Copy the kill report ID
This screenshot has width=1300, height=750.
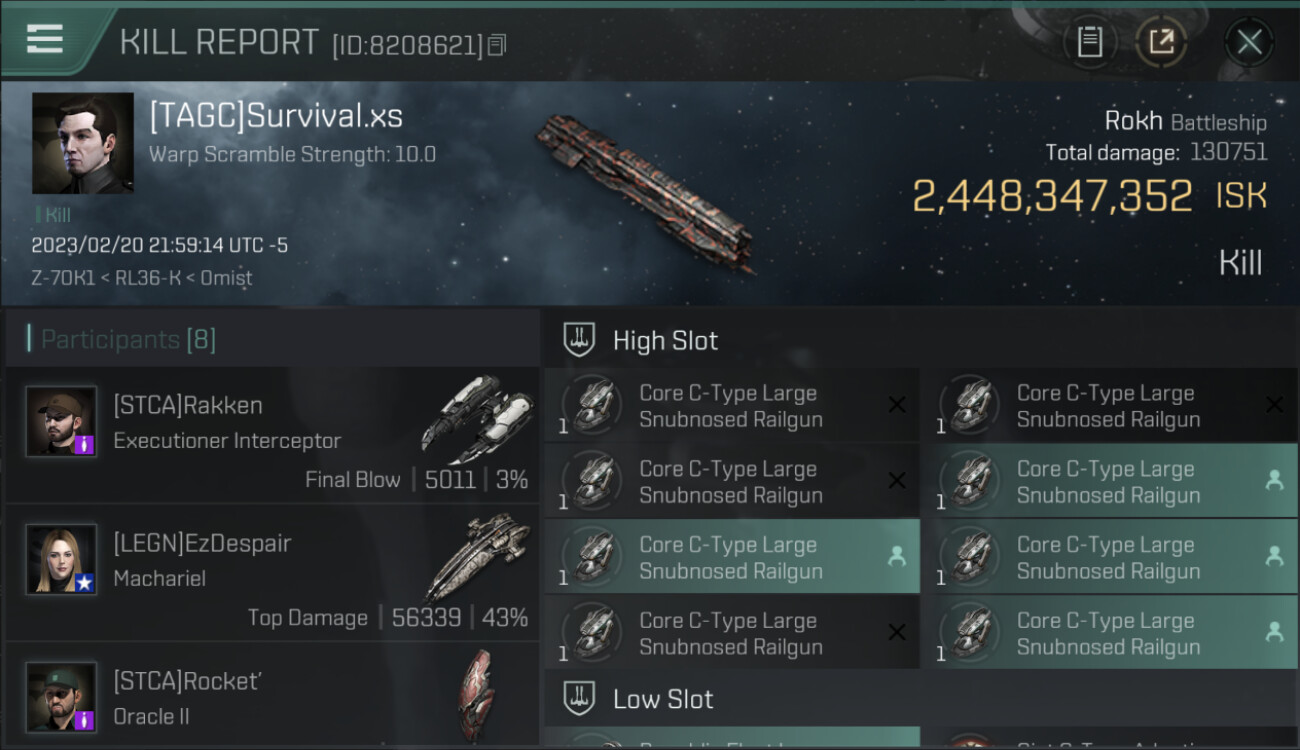coord(497,44)
